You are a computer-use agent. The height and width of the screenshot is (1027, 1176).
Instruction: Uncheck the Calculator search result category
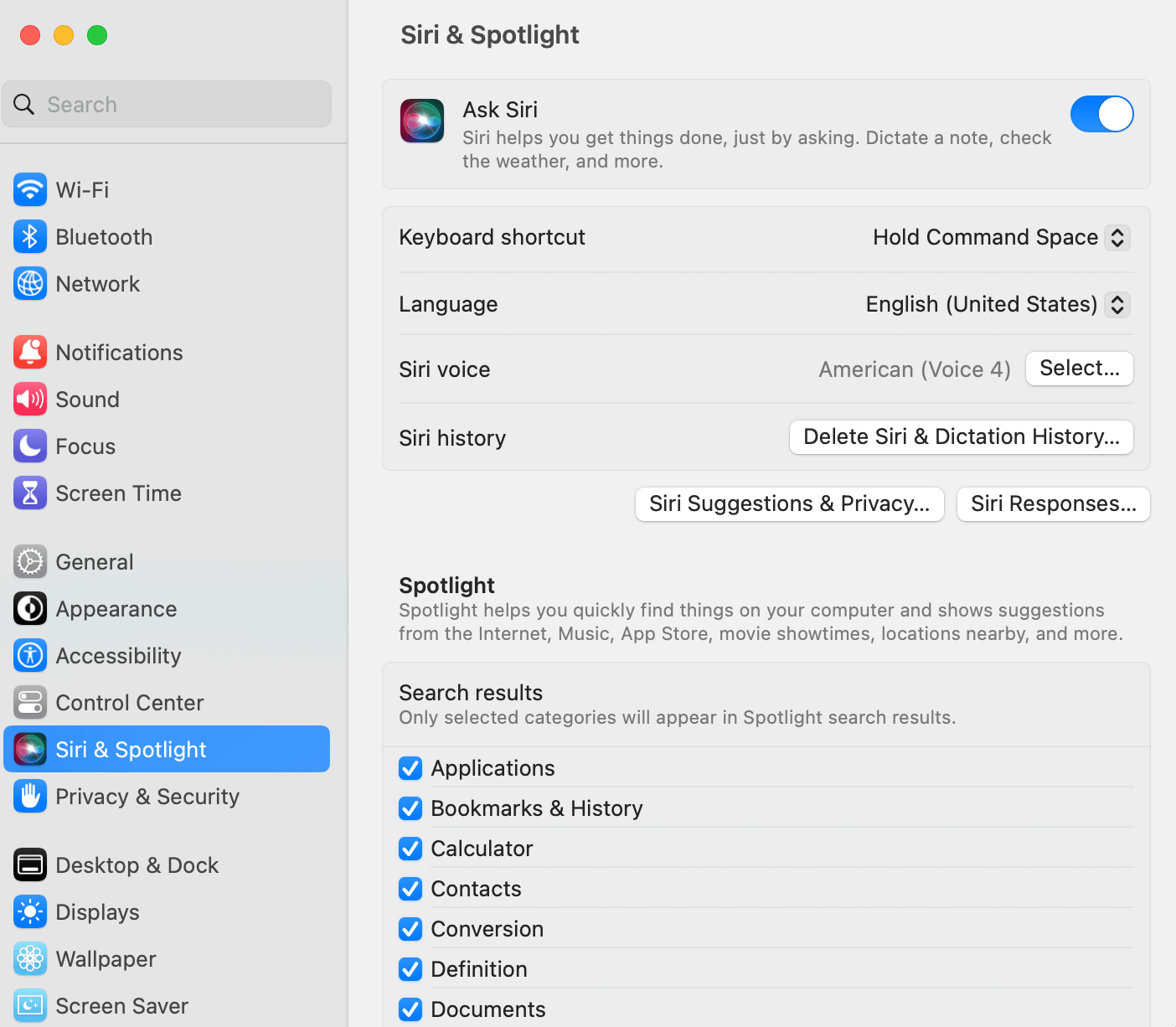coord(410,849)
